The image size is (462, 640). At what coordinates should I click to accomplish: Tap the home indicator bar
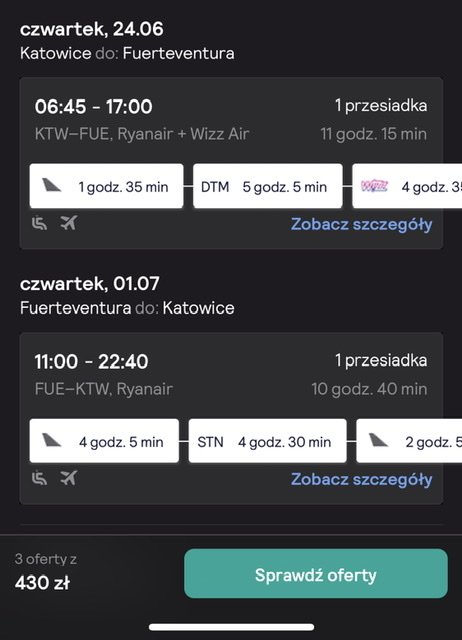231,627
